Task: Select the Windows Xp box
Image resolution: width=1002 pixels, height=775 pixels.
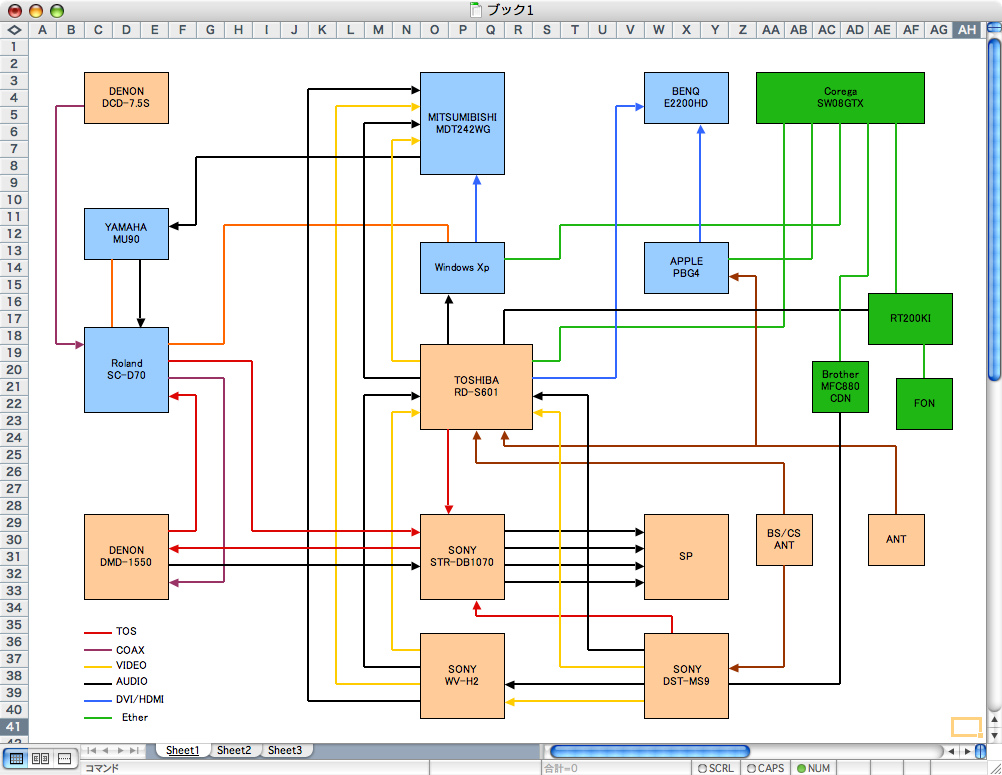Action: [462, 268]
